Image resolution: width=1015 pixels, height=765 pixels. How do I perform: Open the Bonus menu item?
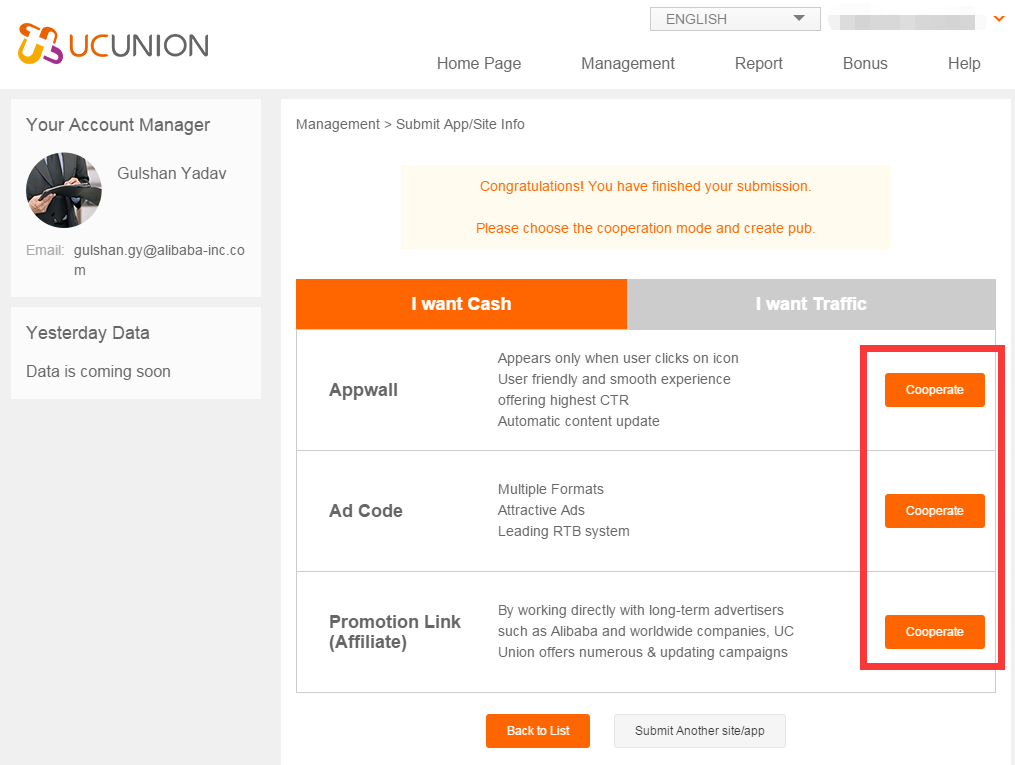(x=864, y=63)
